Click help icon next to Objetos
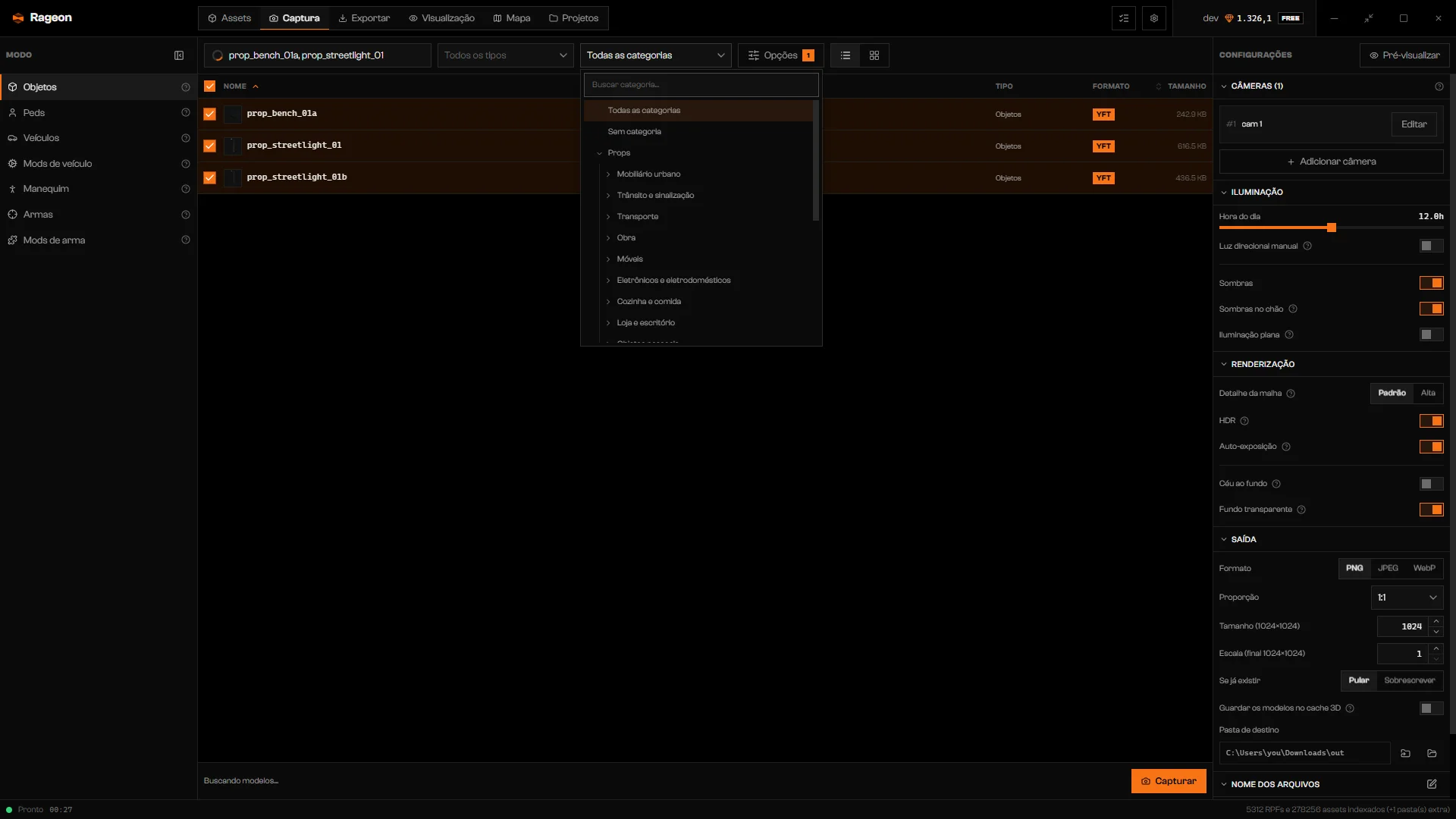Image resolution: width=1456 pixels, height=819 pixels. [x=186, y=87]
